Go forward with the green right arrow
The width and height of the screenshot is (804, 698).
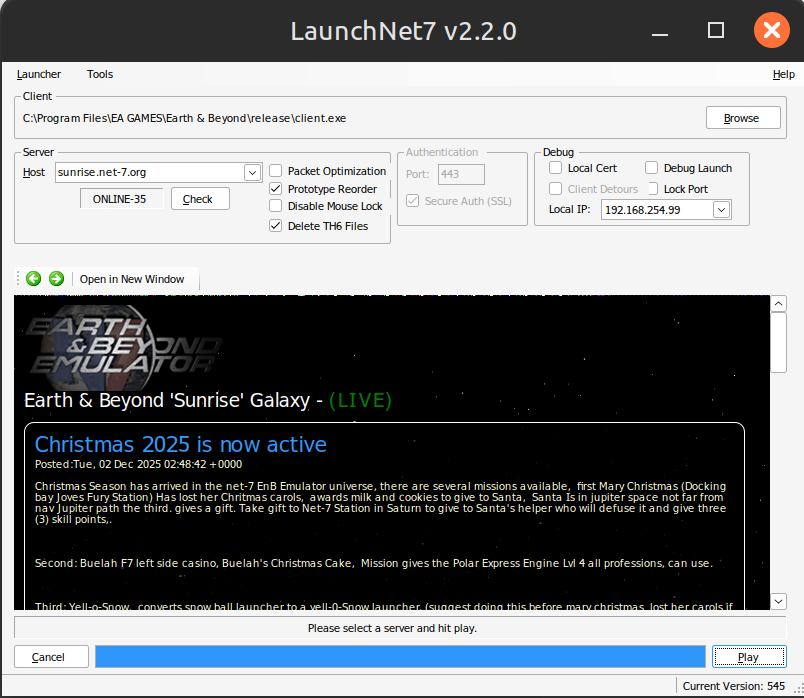pyautogui.click(x=56, y=278)
